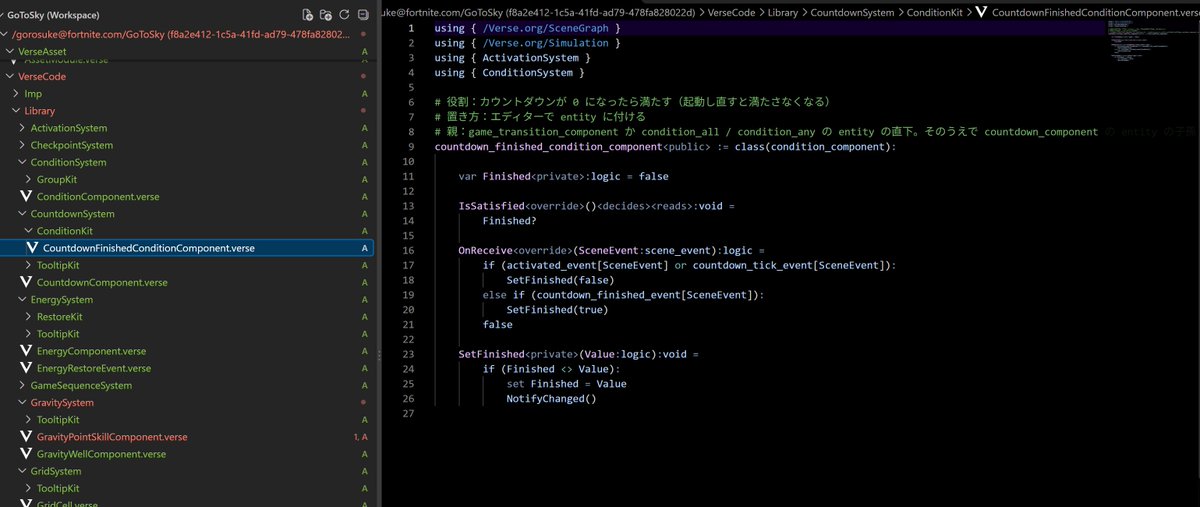Click line number 16 in the editor gutter
This screenshot has width=1200, height=507.
tap(408, 250)
